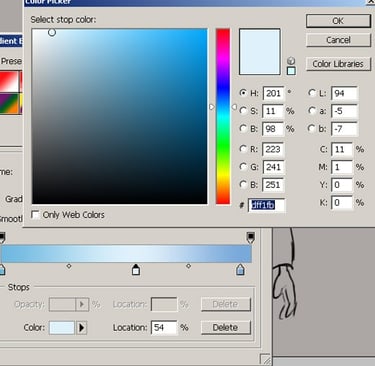Select the Lab L radio button

pos(312,93)
